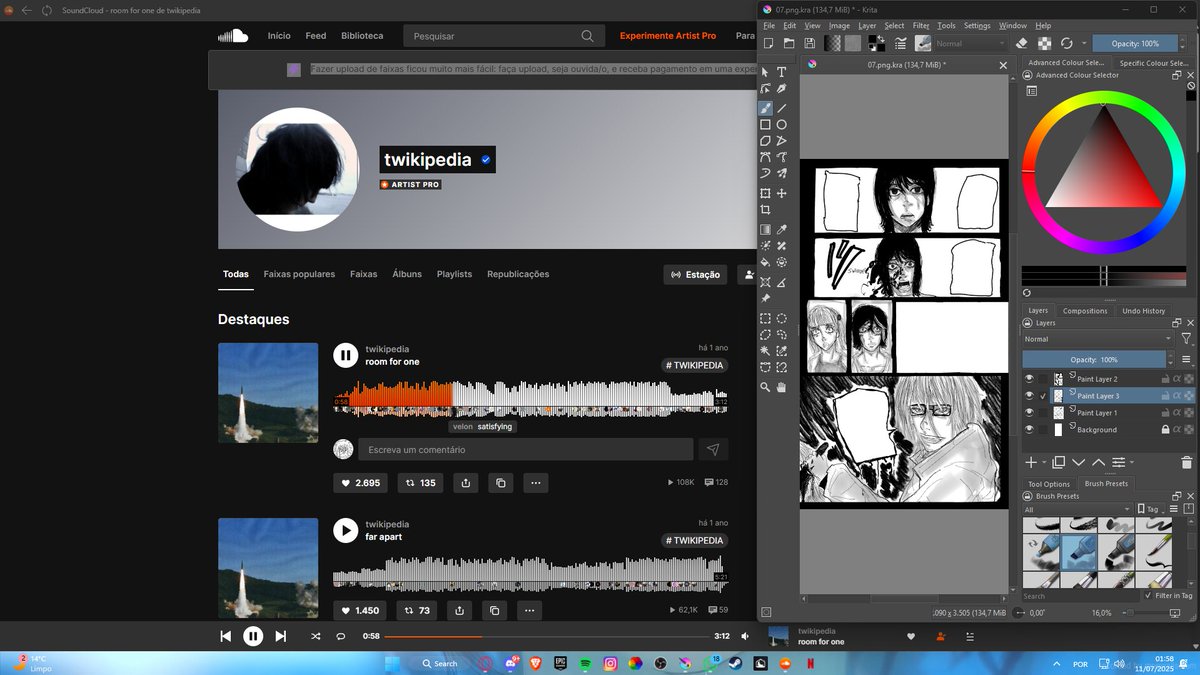Viewport: 1200px width, 675px height.
Task: Open Biblioteca link in SoundCloud header
Action: coord(362,36)
